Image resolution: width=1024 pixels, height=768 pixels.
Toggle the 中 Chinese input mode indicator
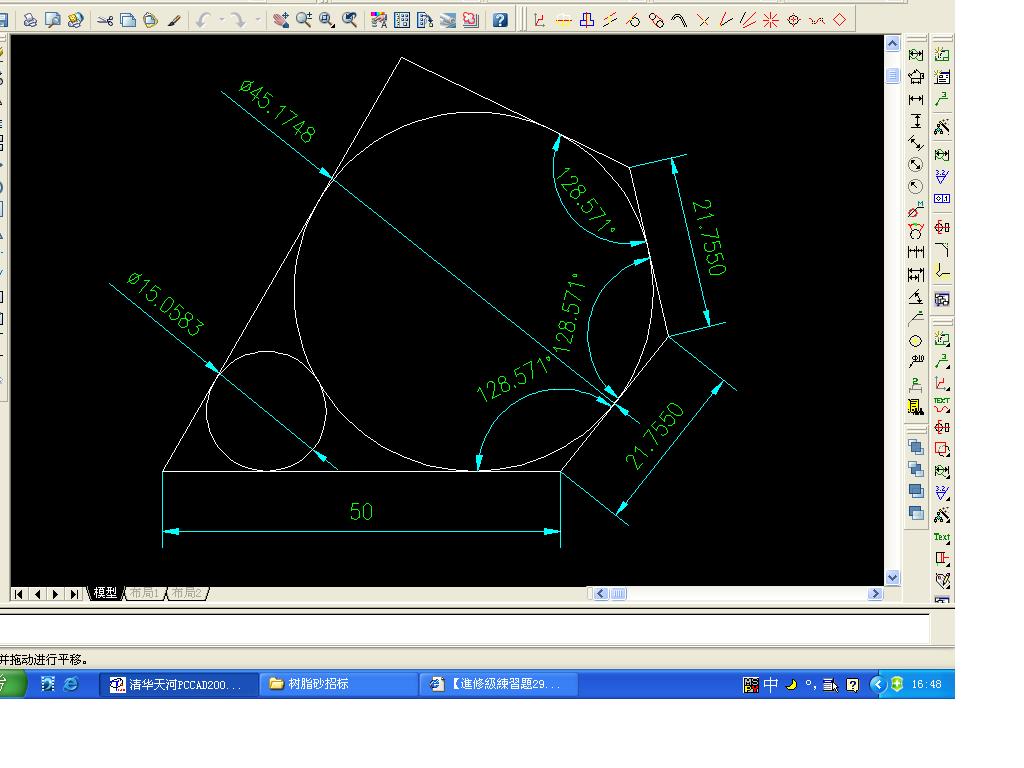(771, 684)
